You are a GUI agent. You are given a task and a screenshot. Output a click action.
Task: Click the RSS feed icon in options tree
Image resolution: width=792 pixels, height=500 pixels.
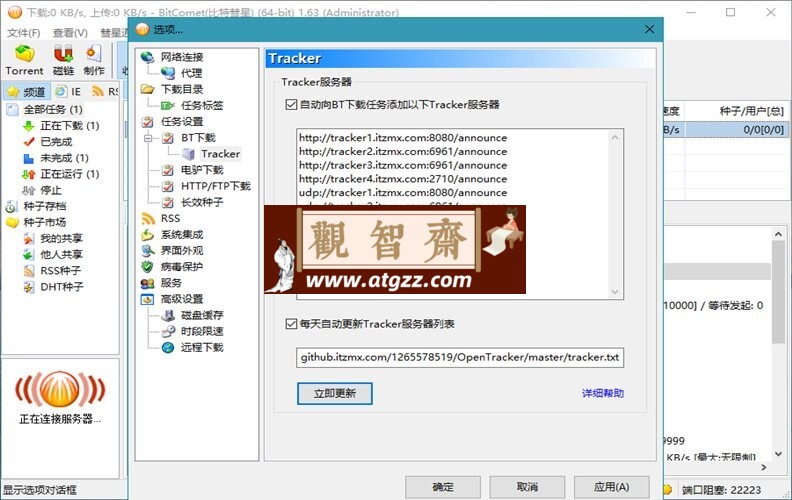coord(147,218)
